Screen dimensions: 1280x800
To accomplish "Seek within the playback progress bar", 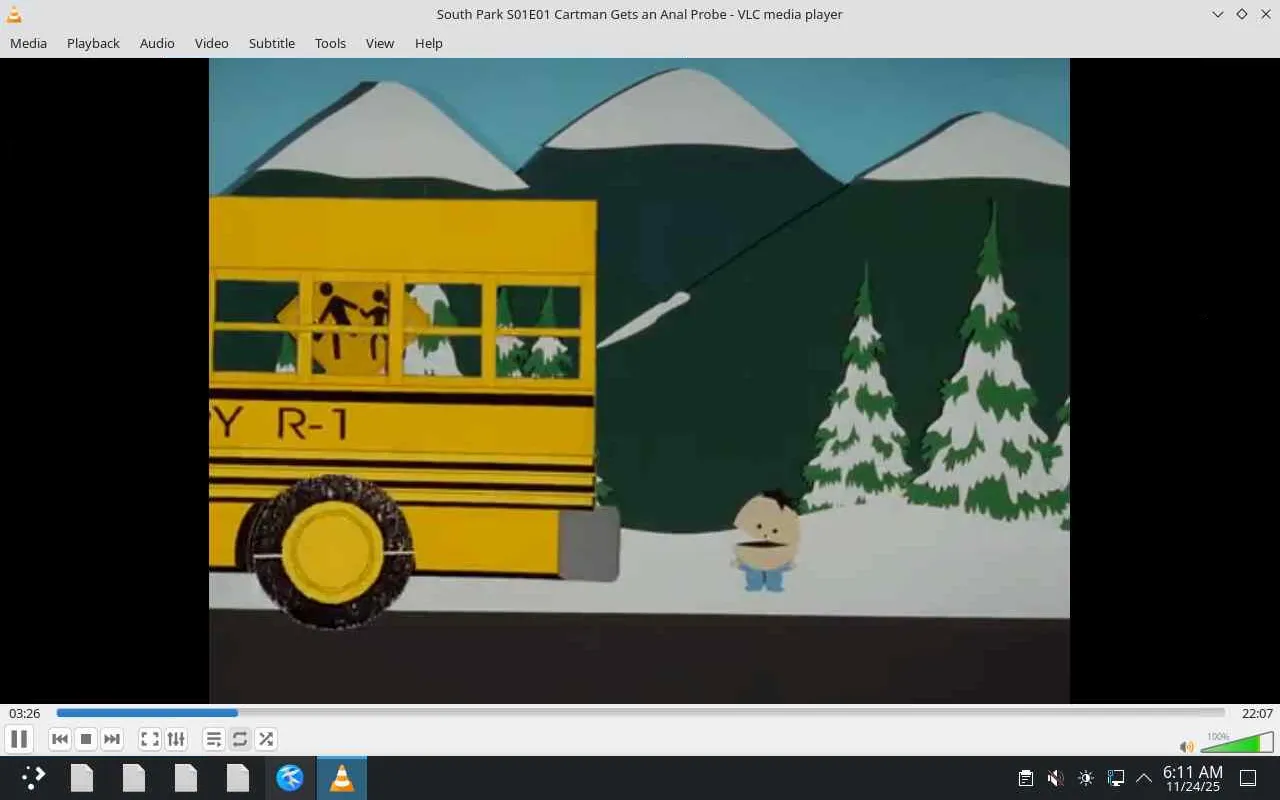I will pos(640,713).
